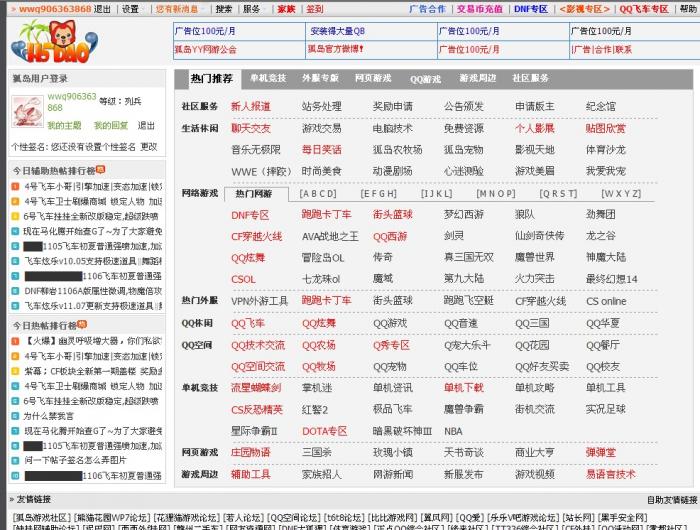Switch to the 热门推荐 tab
Viewport: 700px width, 530px height.
coord(212,79)
